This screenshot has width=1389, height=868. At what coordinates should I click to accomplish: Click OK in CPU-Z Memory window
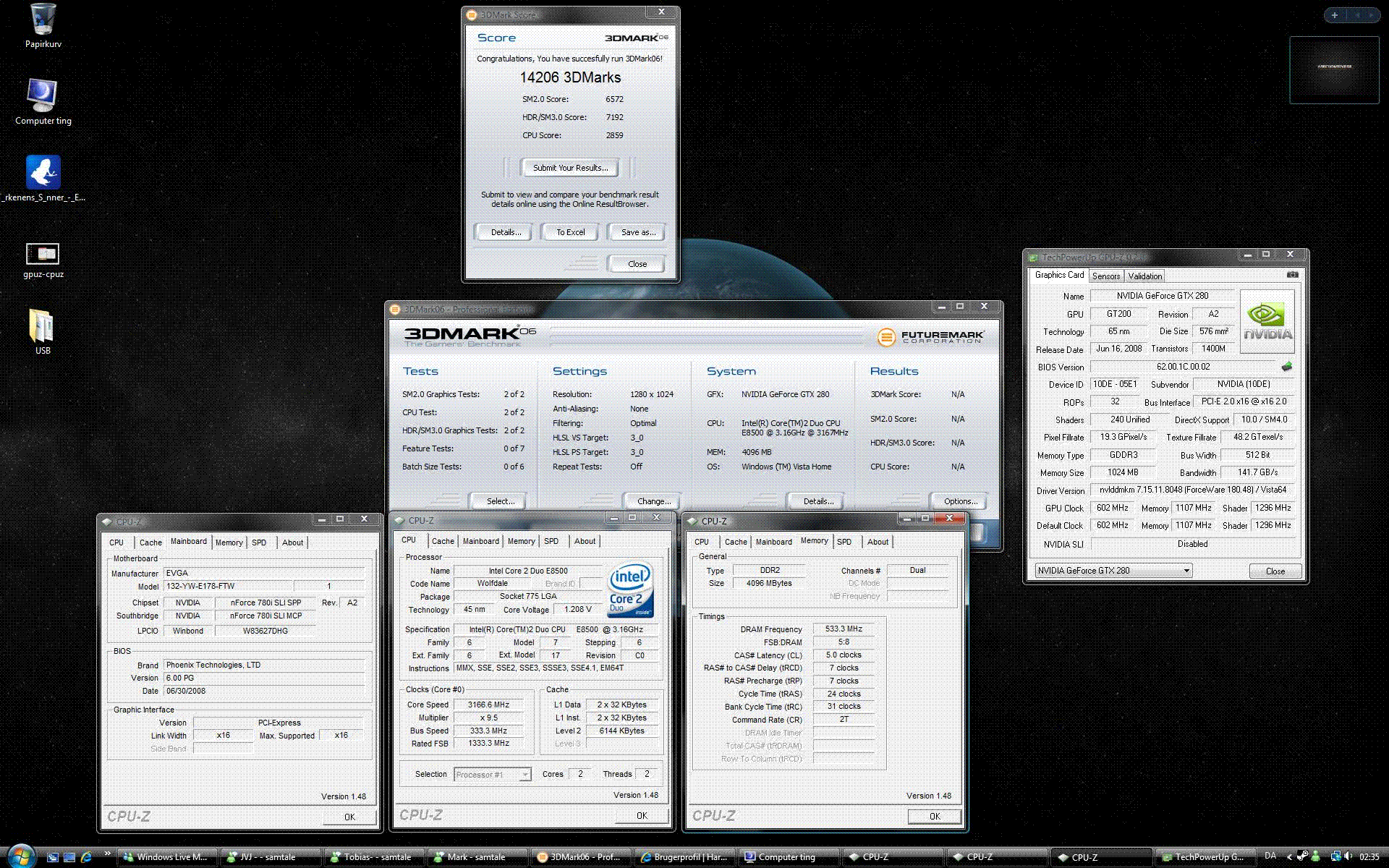click(935, 816)
